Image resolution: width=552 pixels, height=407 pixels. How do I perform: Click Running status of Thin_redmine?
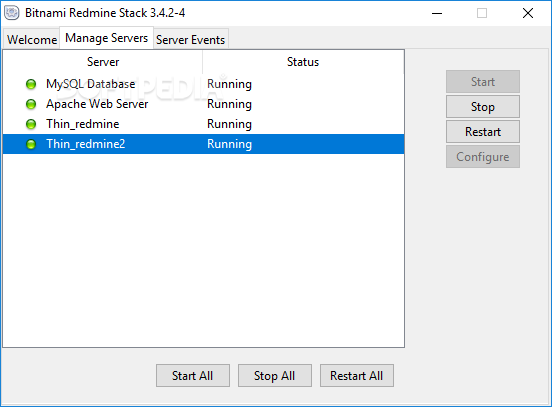coord(229,124)
